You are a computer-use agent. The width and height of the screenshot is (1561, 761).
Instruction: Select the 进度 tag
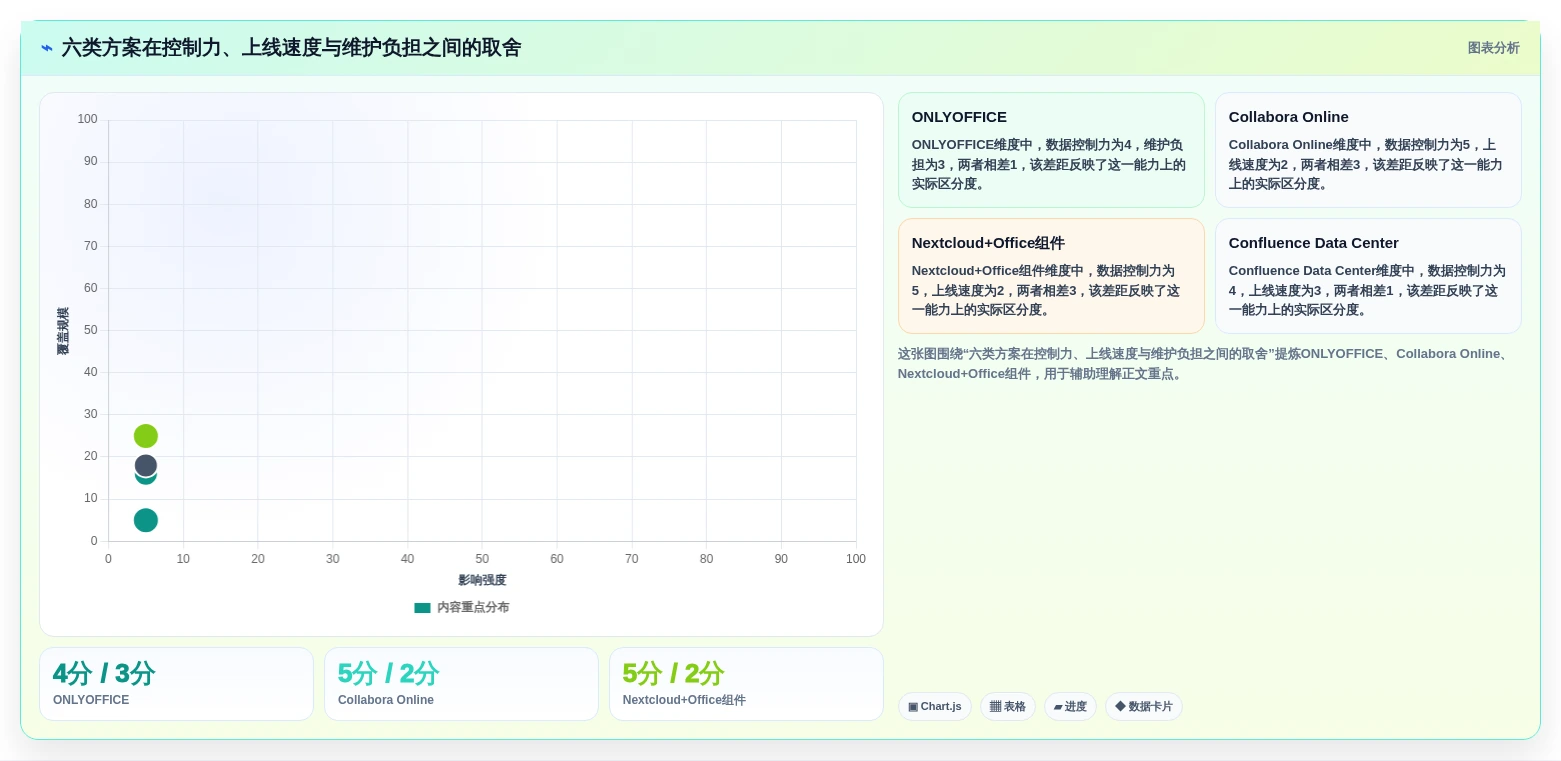pos(1070,706)
